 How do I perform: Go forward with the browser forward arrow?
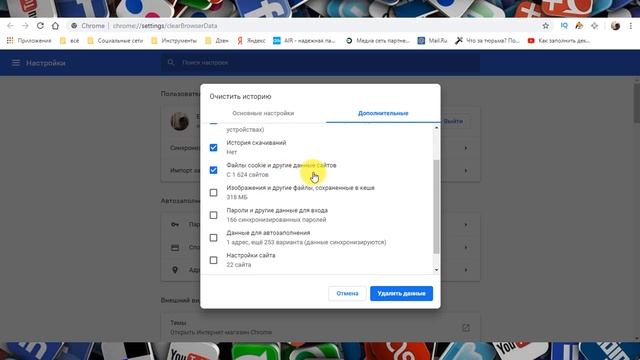[25, 26]
